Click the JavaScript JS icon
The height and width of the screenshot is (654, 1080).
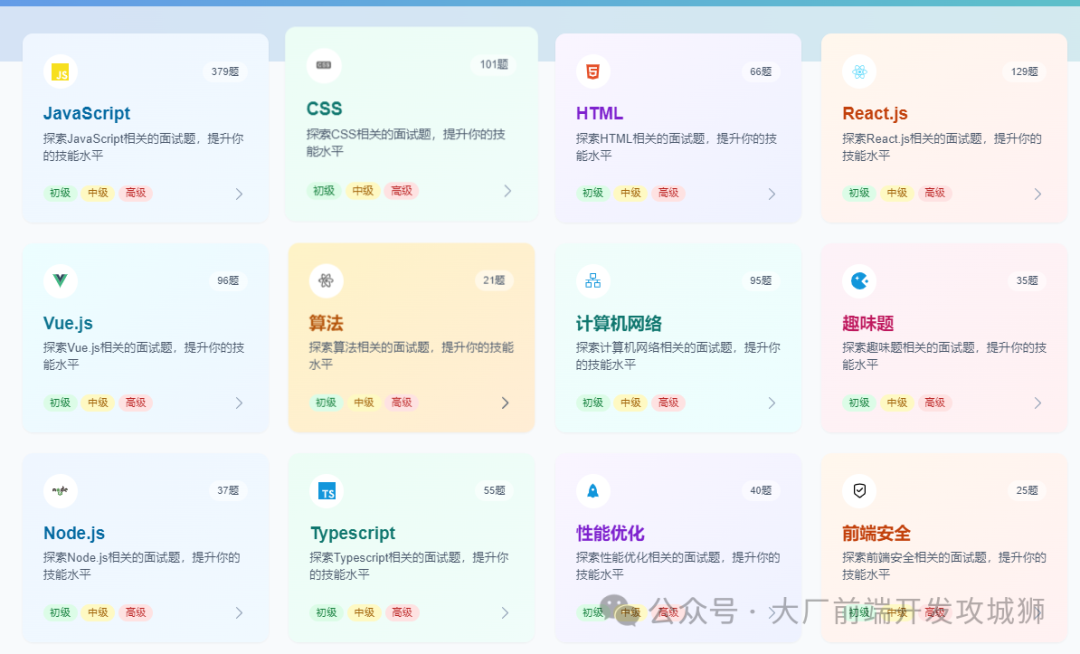60,71
